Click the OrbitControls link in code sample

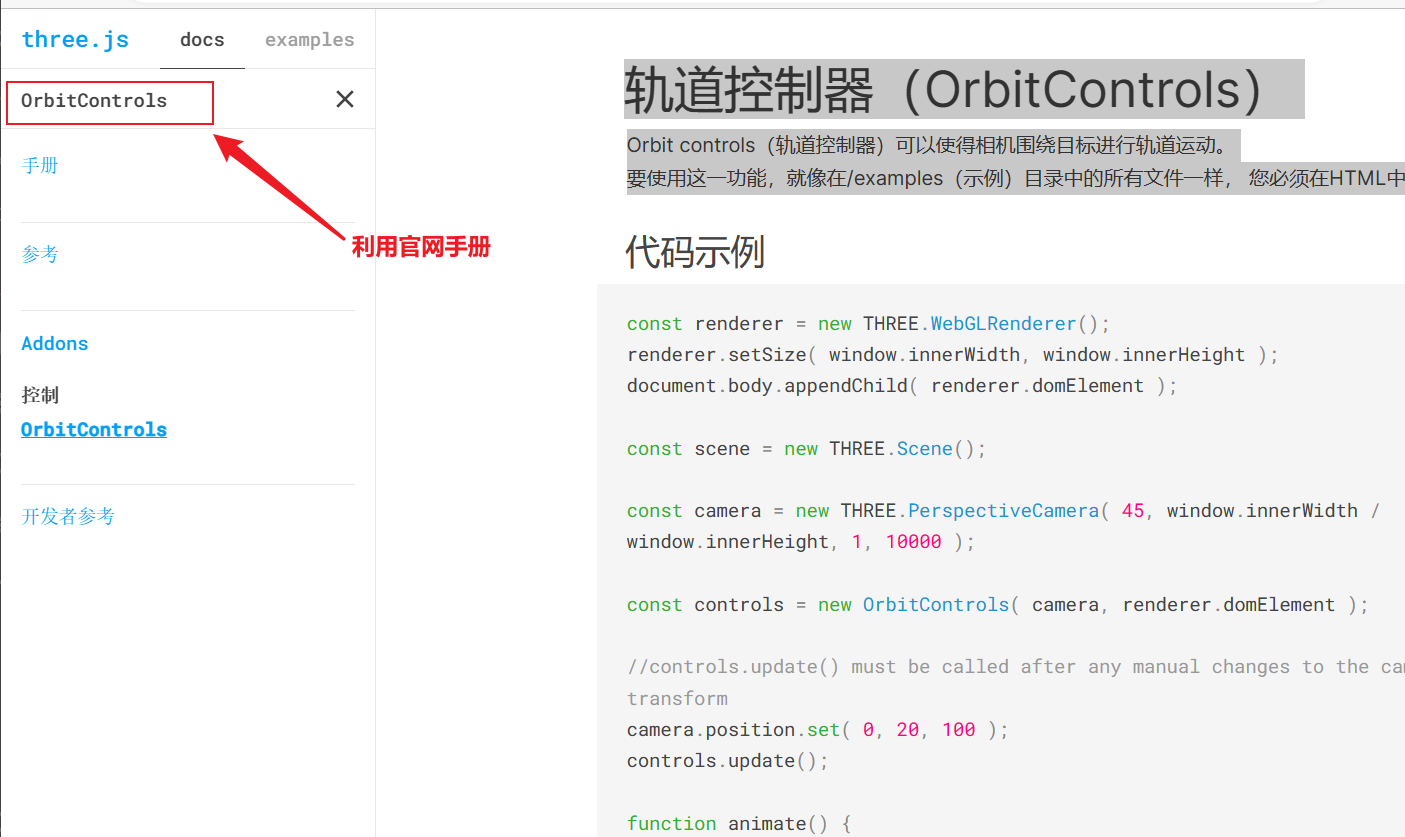click(936, 604)
